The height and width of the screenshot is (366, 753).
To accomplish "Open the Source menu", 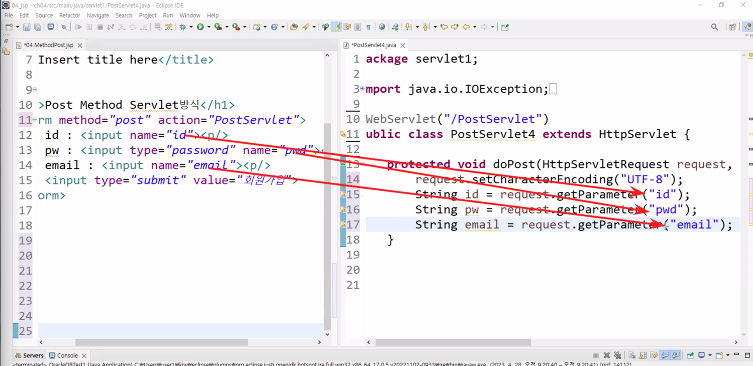I will click(x=44, y=15).
